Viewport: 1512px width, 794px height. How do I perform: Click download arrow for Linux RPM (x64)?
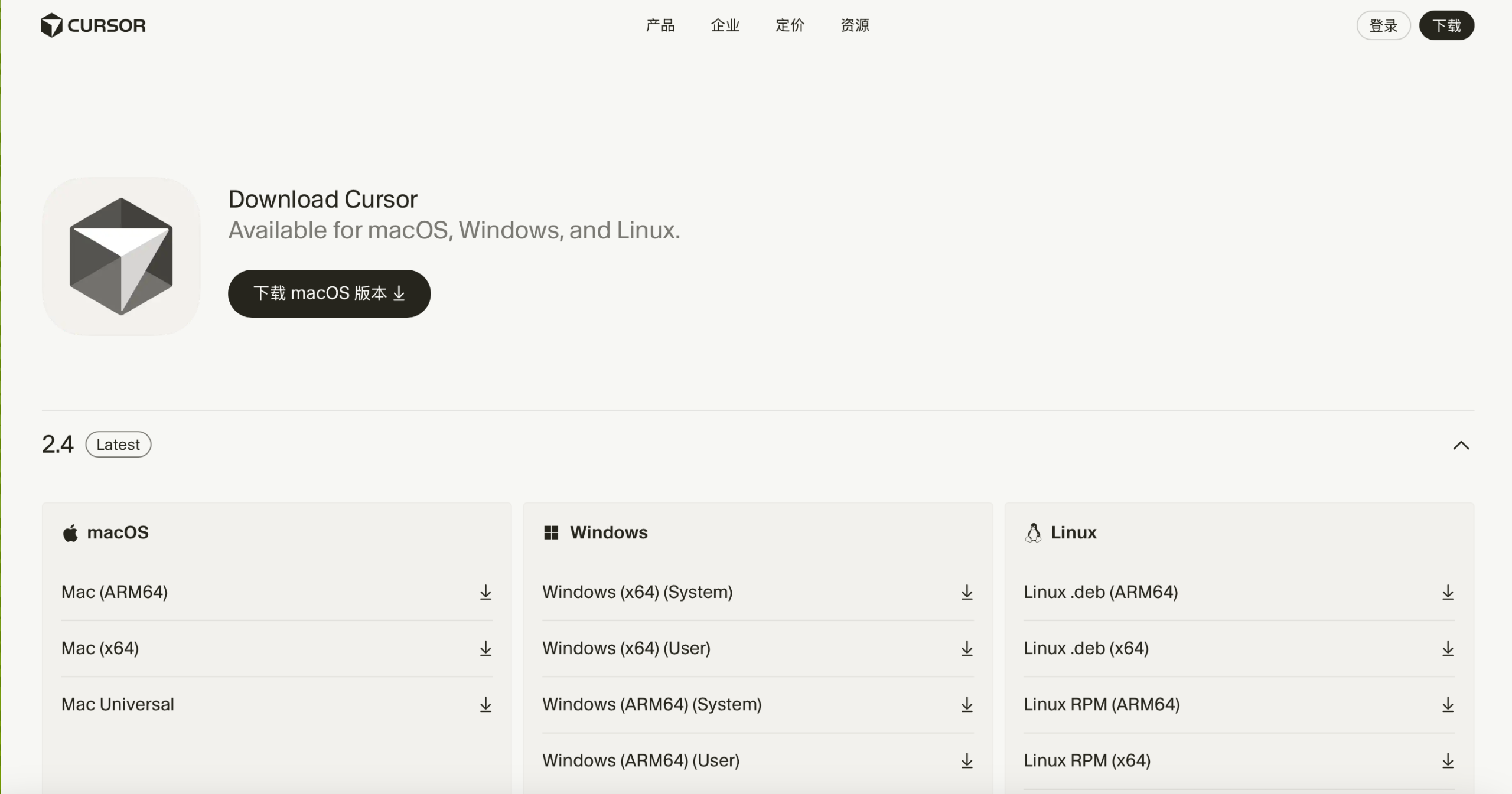click(x=1448, y=760)
